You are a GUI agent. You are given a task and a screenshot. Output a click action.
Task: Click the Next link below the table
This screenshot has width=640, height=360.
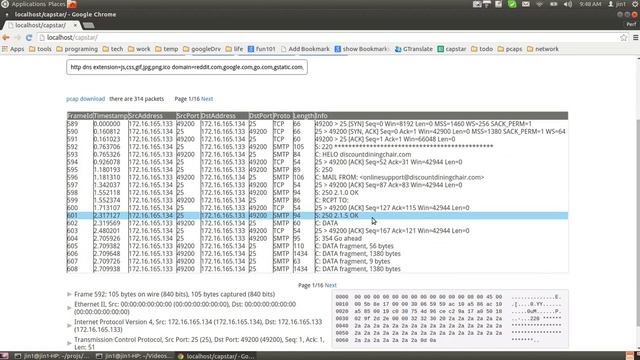pos(331,285)
